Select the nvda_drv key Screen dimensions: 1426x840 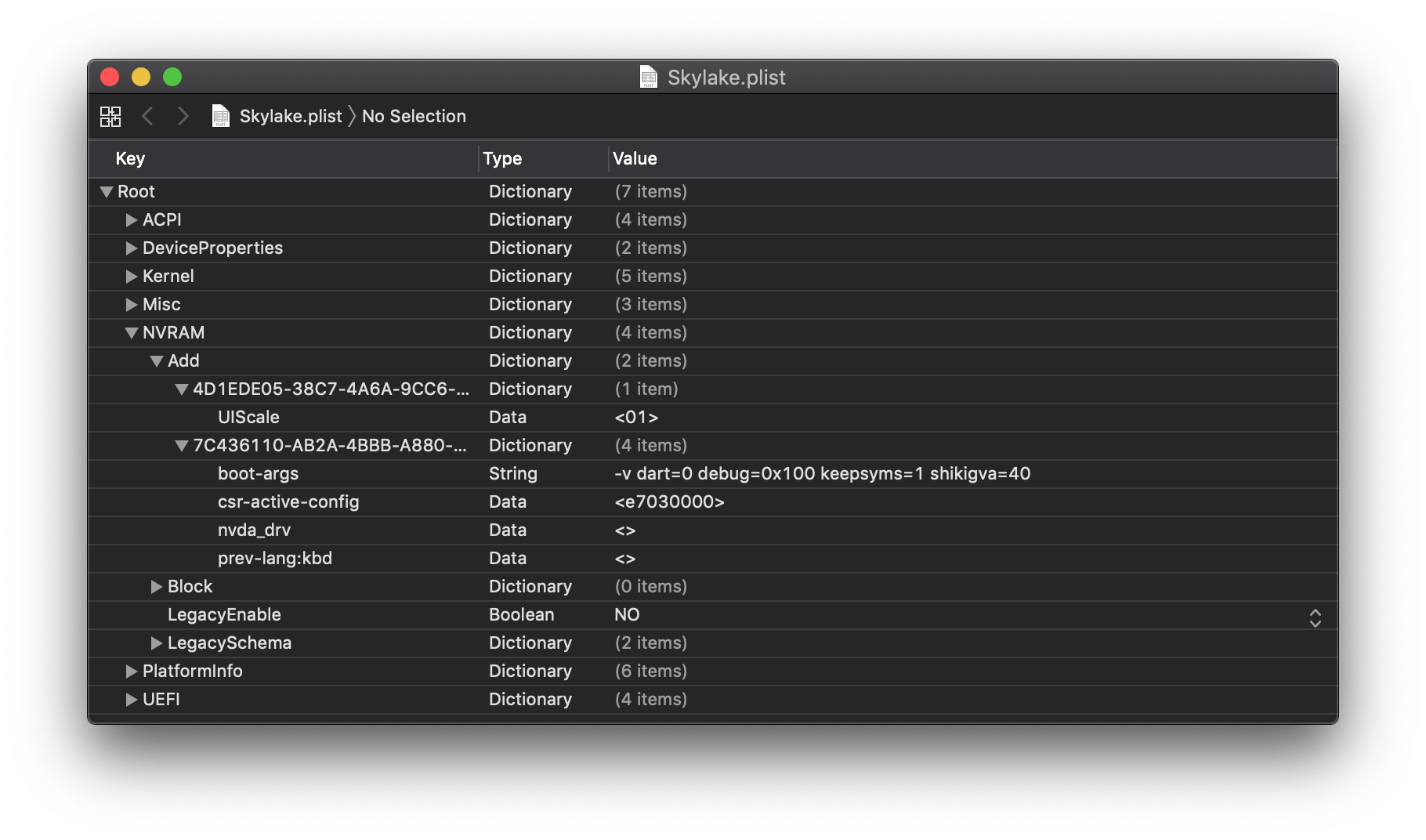point(254,530)
